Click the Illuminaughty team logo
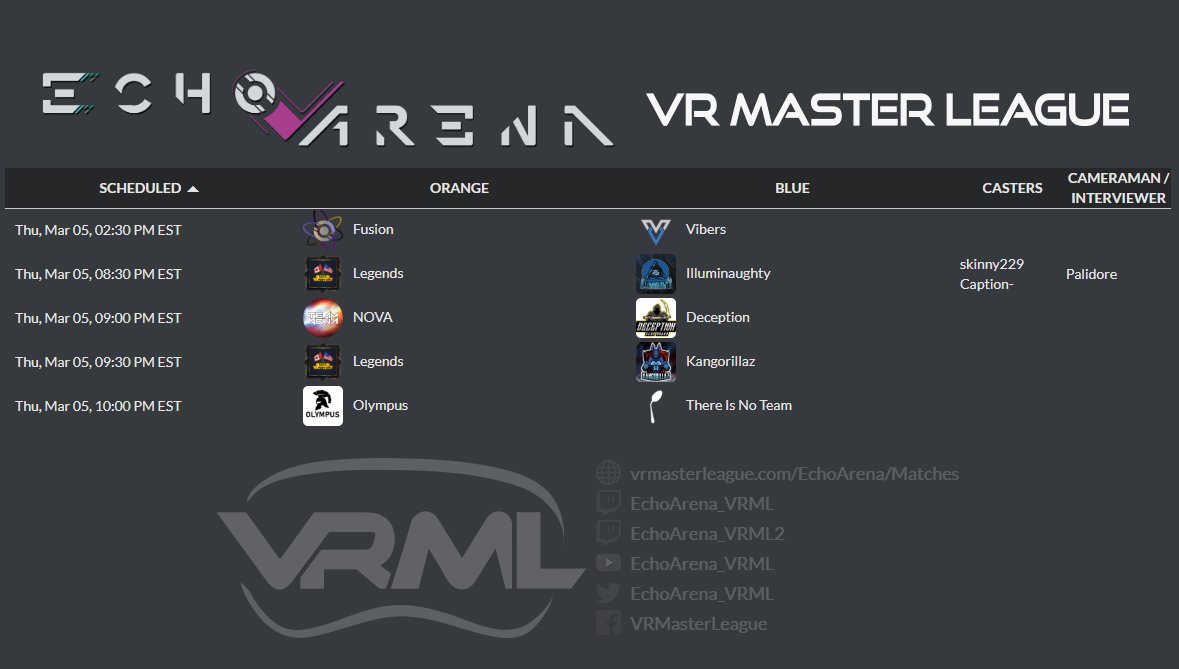 [x=656, y=274]
